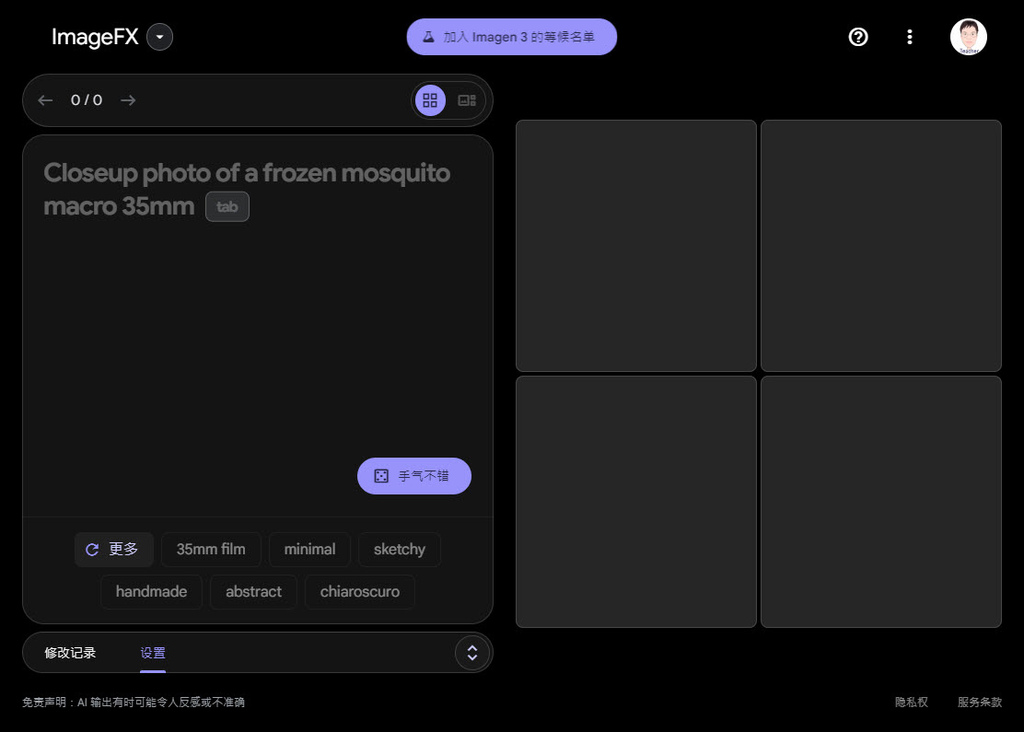This screenshot has height=732, width=1024.
Task: Open the help question mark icon
Action: (x=858, y=37)
